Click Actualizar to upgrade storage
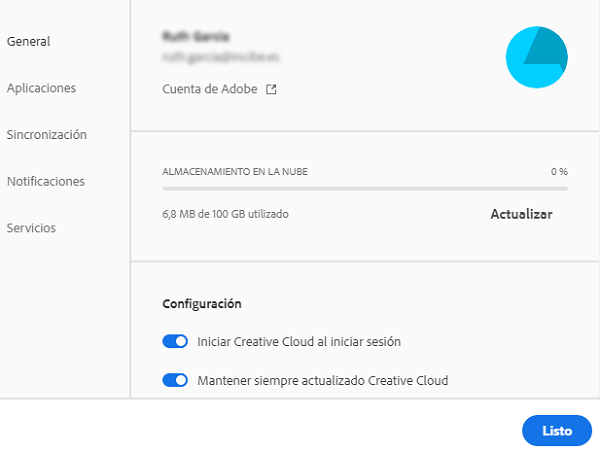This screenshot has width=600, height=452. [x=521, y=214]
